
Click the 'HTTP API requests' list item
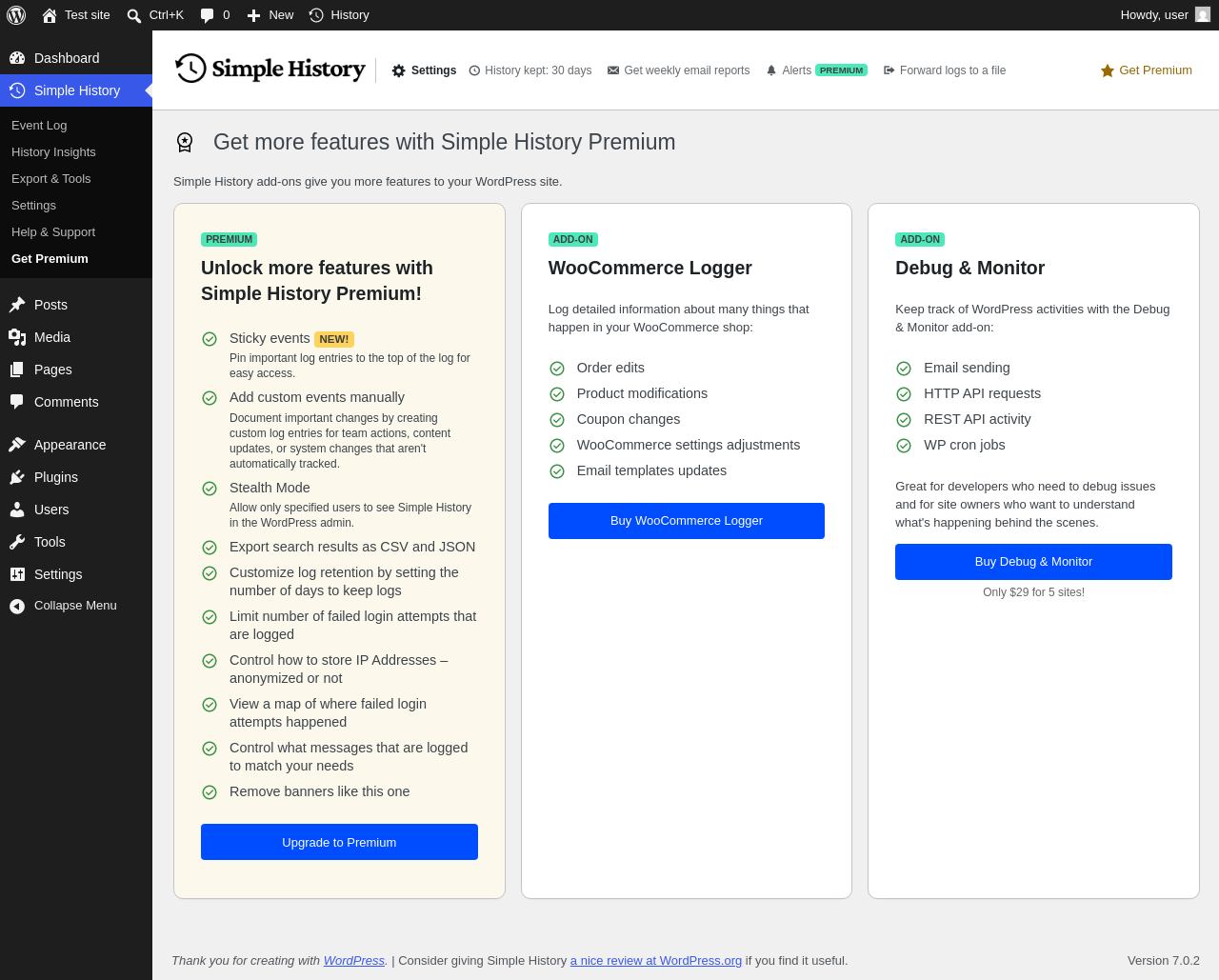[982, 393]
